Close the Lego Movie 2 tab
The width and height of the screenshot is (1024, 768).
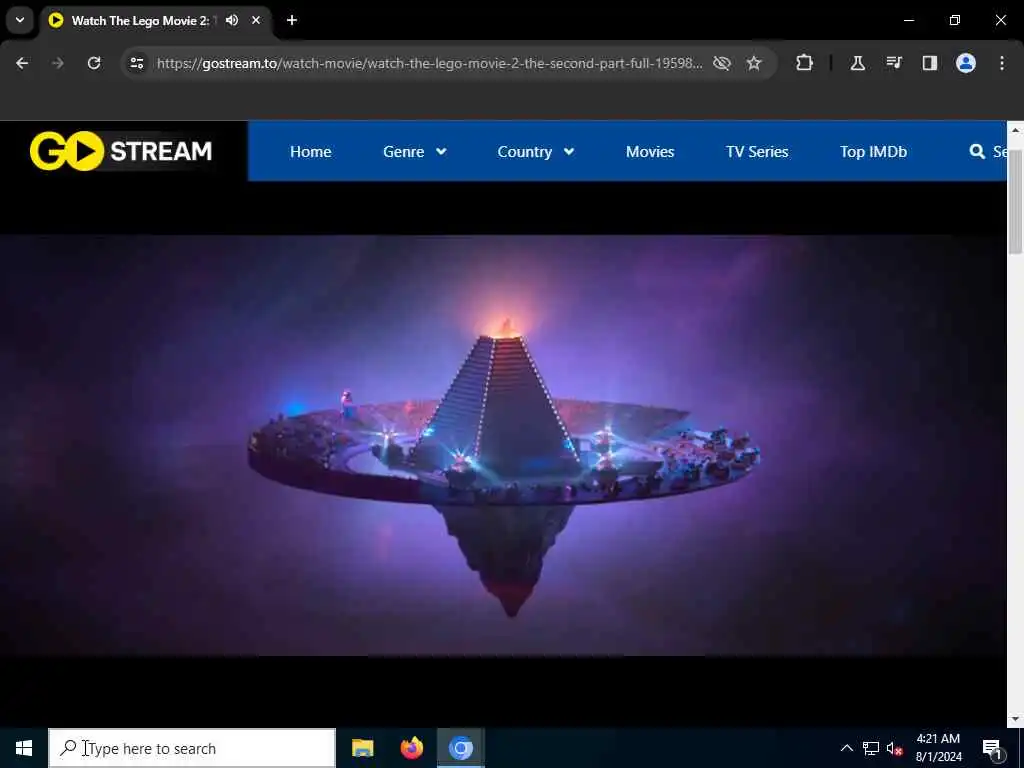256,20
